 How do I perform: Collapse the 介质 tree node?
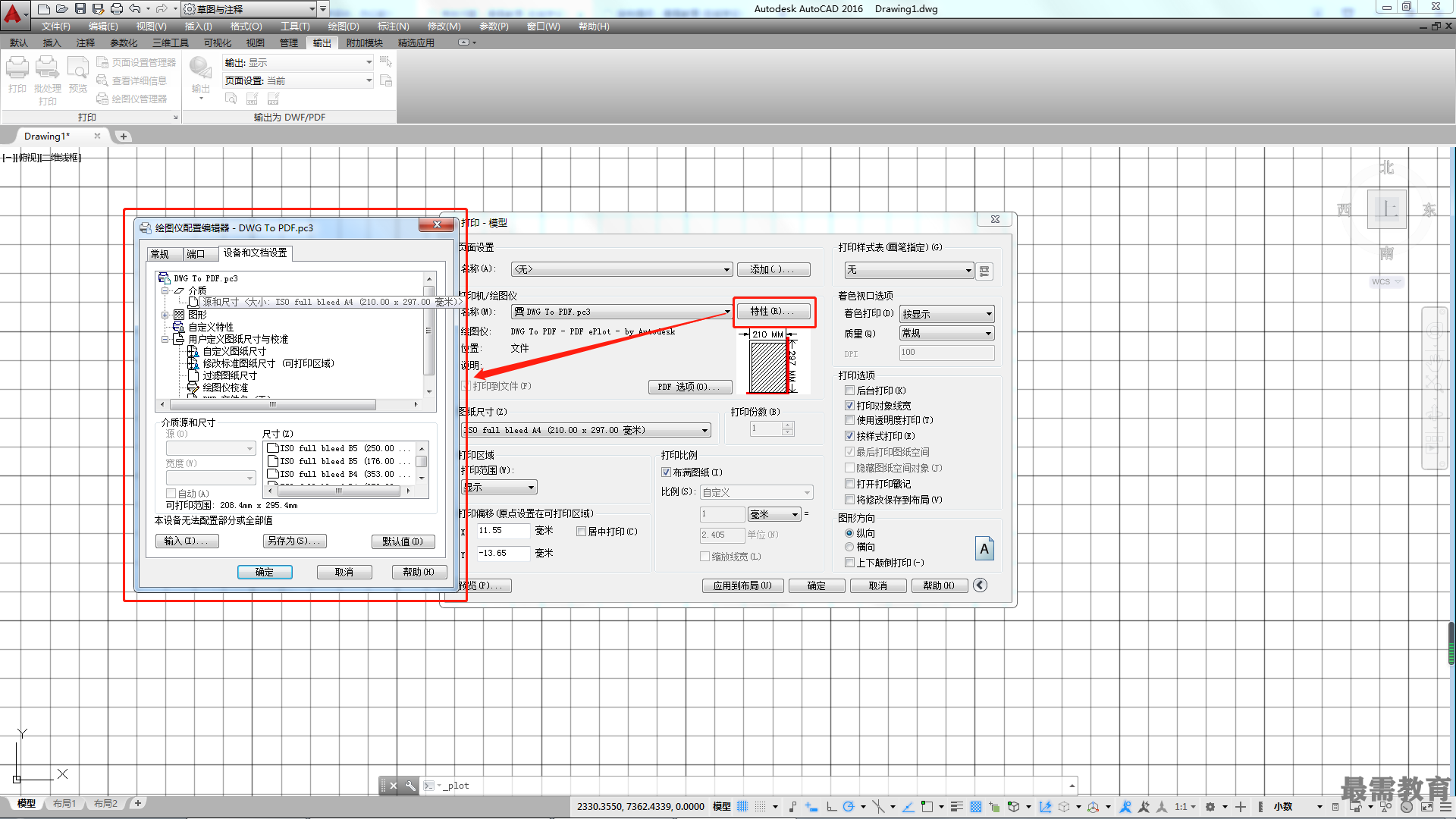[165, 290]
